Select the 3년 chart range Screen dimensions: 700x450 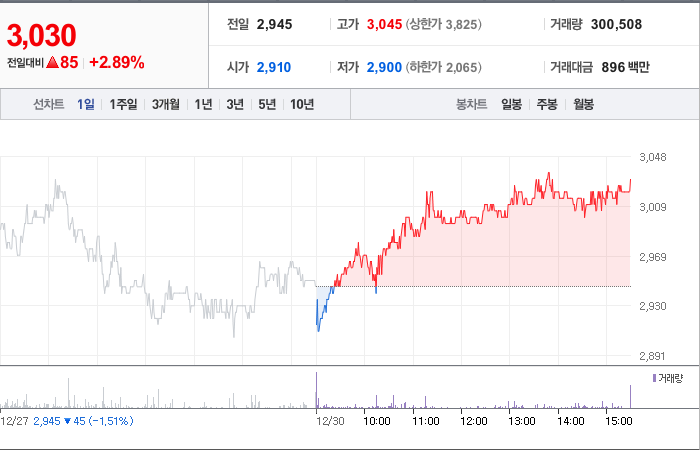tap(235, 104)
